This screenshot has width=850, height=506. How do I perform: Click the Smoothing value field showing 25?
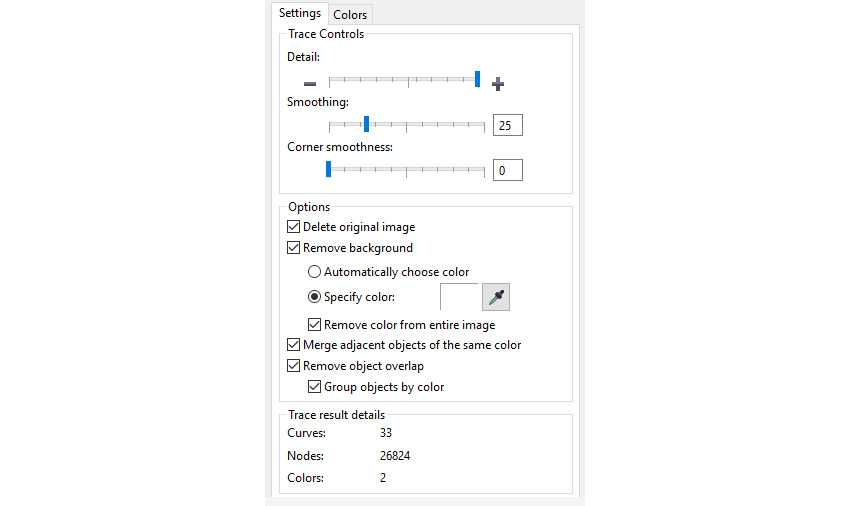point(507,126)
